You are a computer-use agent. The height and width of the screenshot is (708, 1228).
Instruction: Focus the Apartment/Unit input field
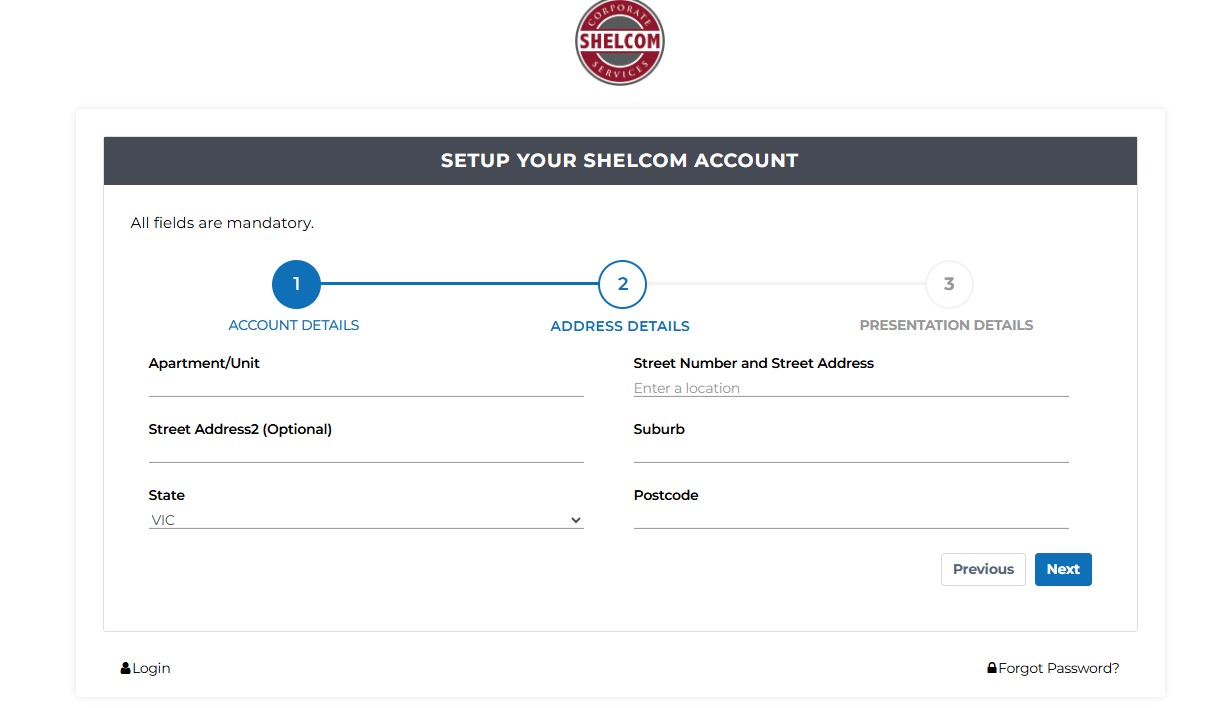(x=366, y=386)
